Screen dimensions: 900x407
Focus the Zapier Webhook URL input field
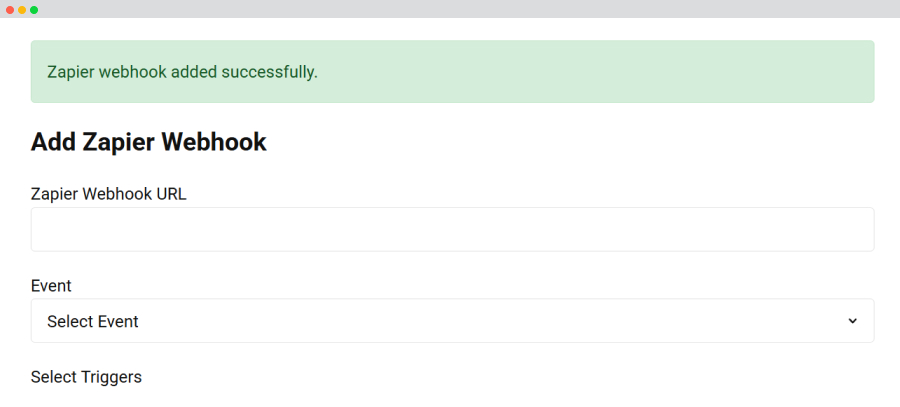point(452,229)
